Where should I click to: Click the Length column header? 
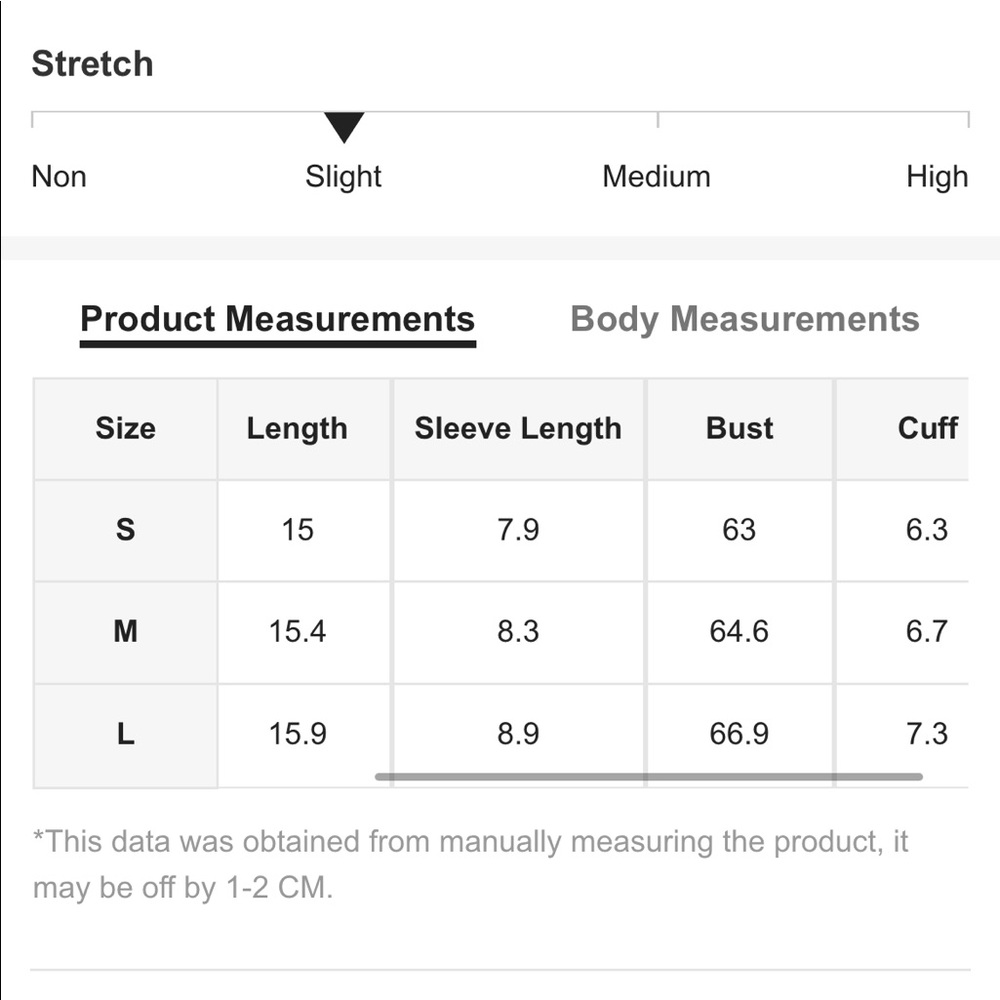pos(297,428)
